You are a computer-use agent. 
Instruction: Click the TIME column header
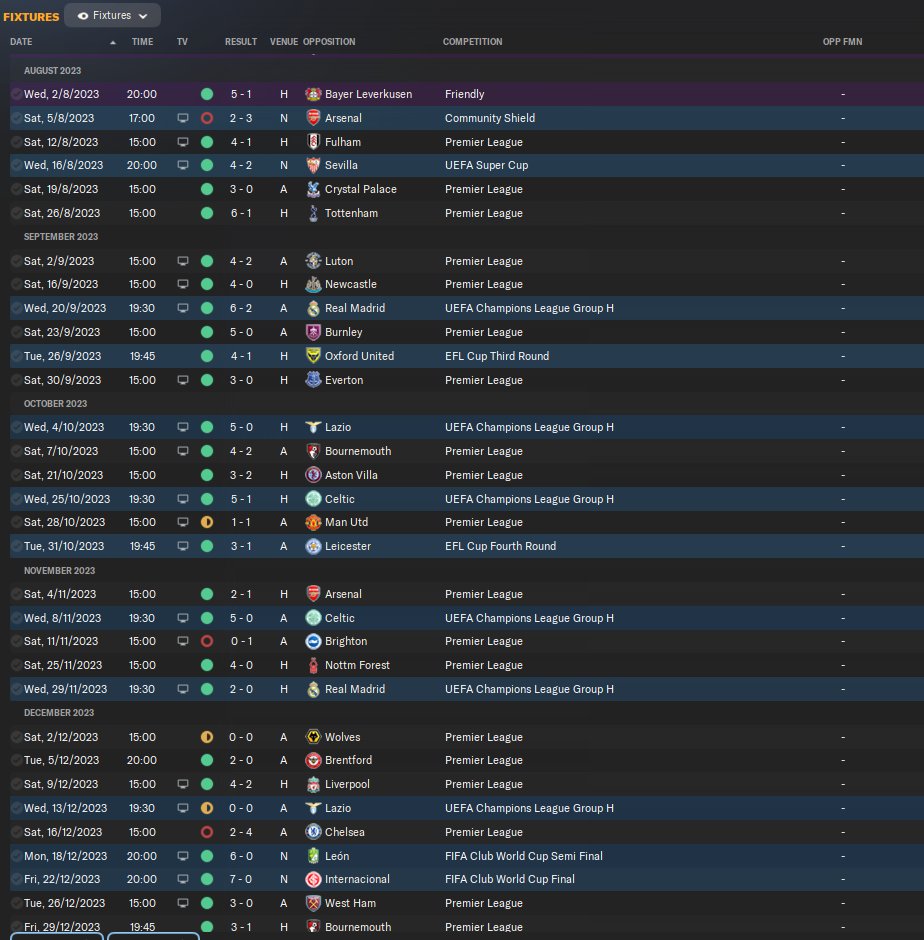tap(142, 41)
